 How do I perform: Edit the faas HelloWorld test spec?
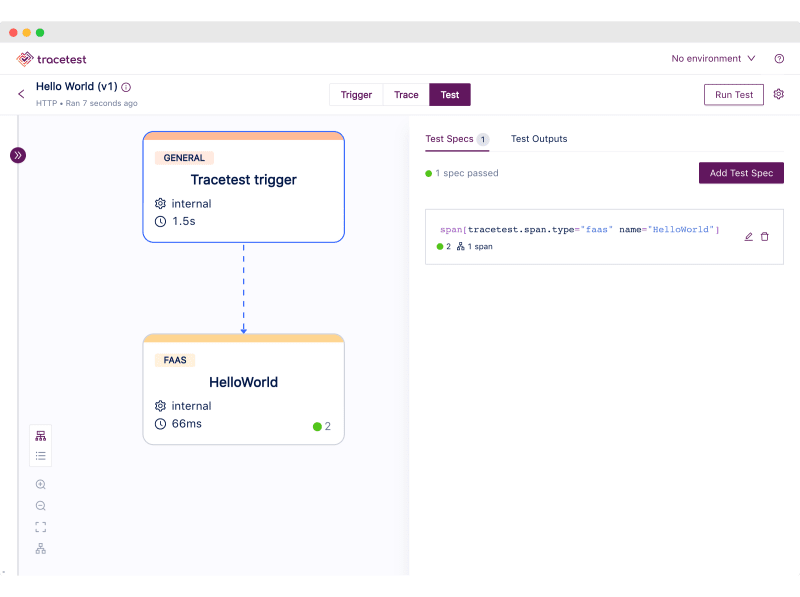pyautogui.click(x=748, y=237)
